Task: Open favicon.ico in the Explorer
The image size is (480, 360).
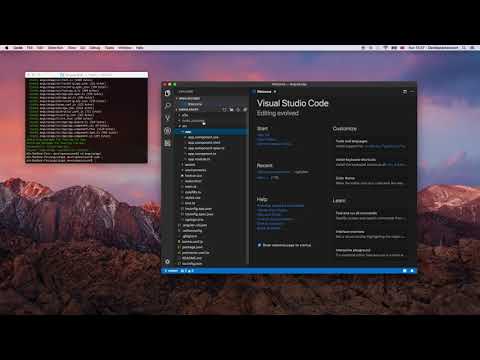Action: [193, 176]
